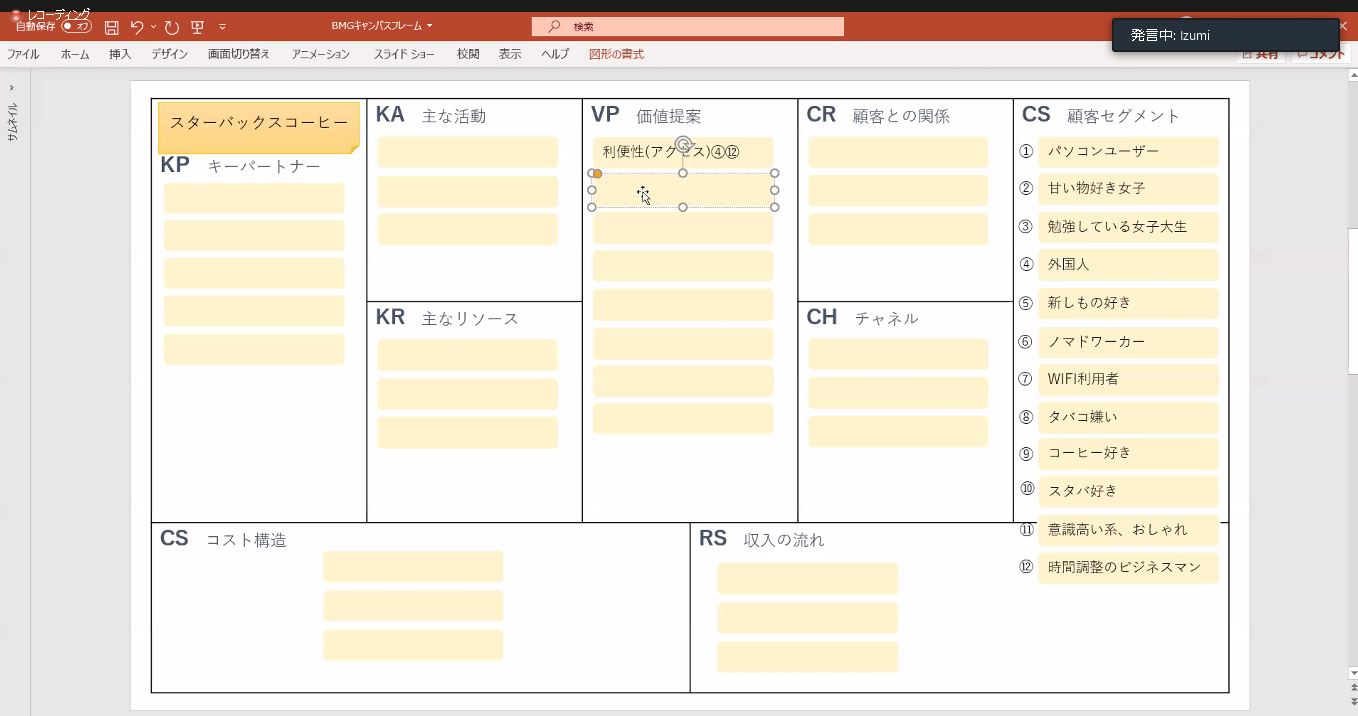Screen dimensions: 1358x716
Task: Switch to the 図形の書式 tab
Action: (616, 54)
